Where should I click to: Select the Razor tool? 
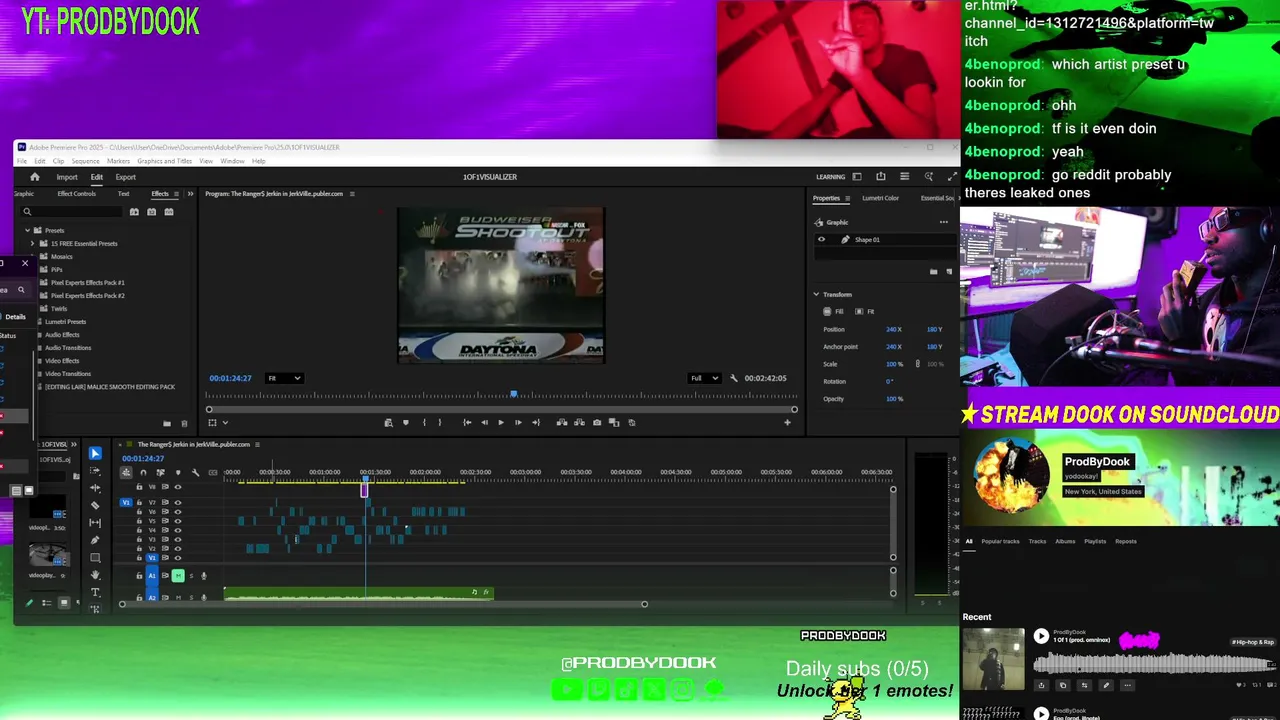click(95, 505)
